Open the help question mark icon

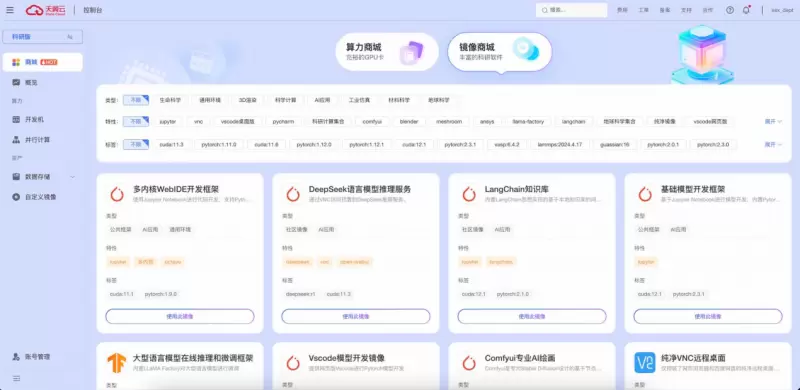[730, 10]
